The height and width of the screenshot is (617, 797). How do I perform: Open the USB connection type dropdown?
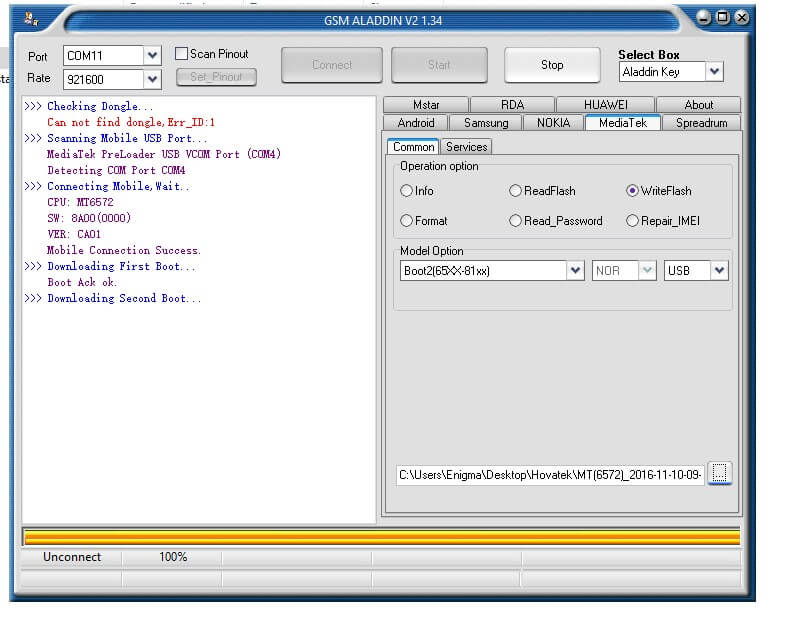coord(719,270)
